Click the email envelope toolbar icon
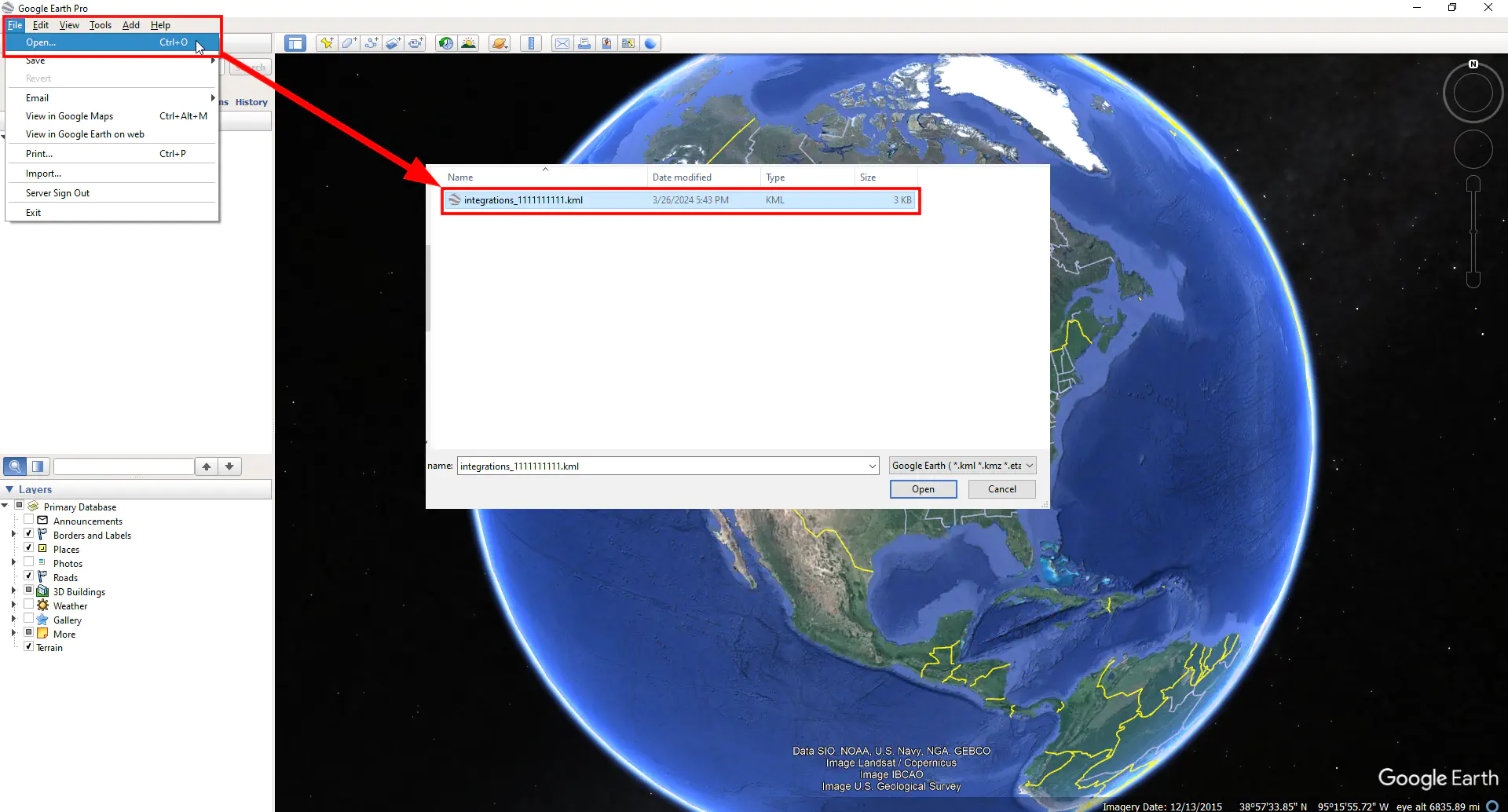The height and width of the screenshot is (812, 1508). pyautogui.click(x=562, y=43)
